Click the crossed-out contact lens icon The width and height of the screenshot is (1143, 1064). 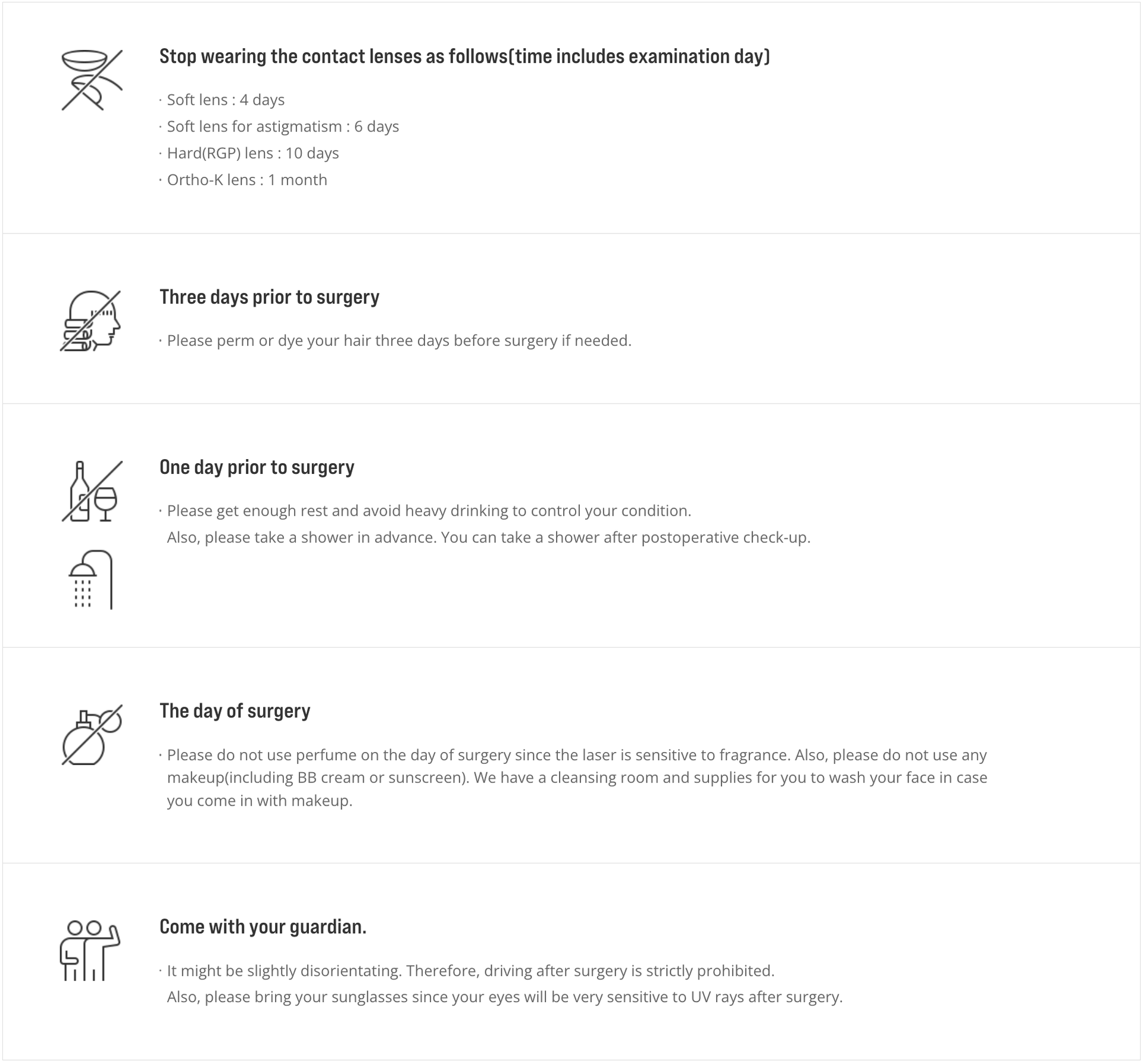(x=92, y=80)
